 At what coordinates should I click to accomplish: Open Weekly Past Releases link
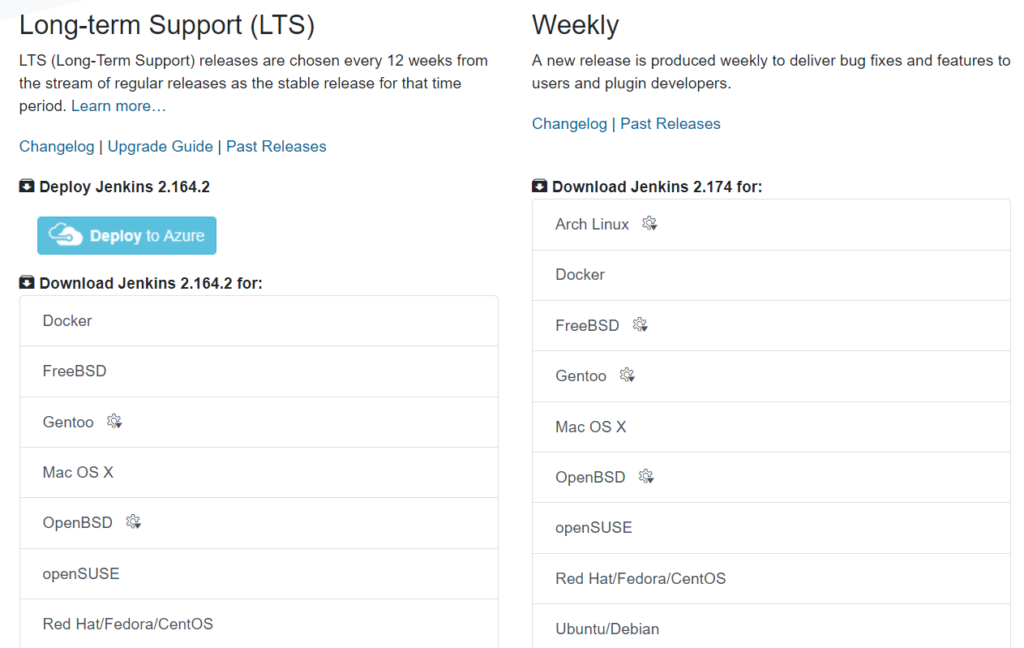pyautogui.click(x=670, y=123)
